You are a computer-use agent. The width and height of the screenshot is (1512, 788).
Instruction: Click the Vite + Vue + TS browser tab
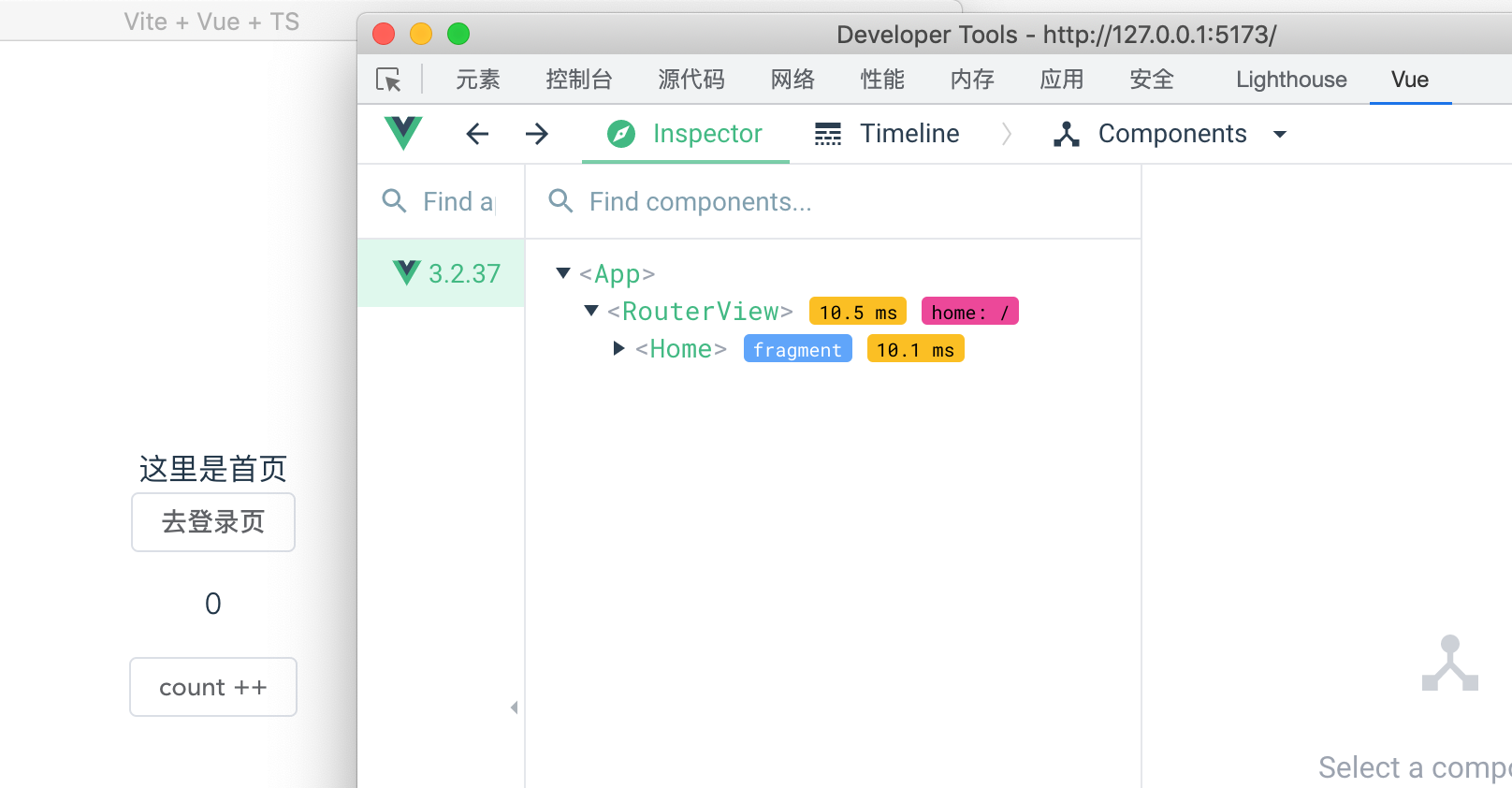click(211, 22)
